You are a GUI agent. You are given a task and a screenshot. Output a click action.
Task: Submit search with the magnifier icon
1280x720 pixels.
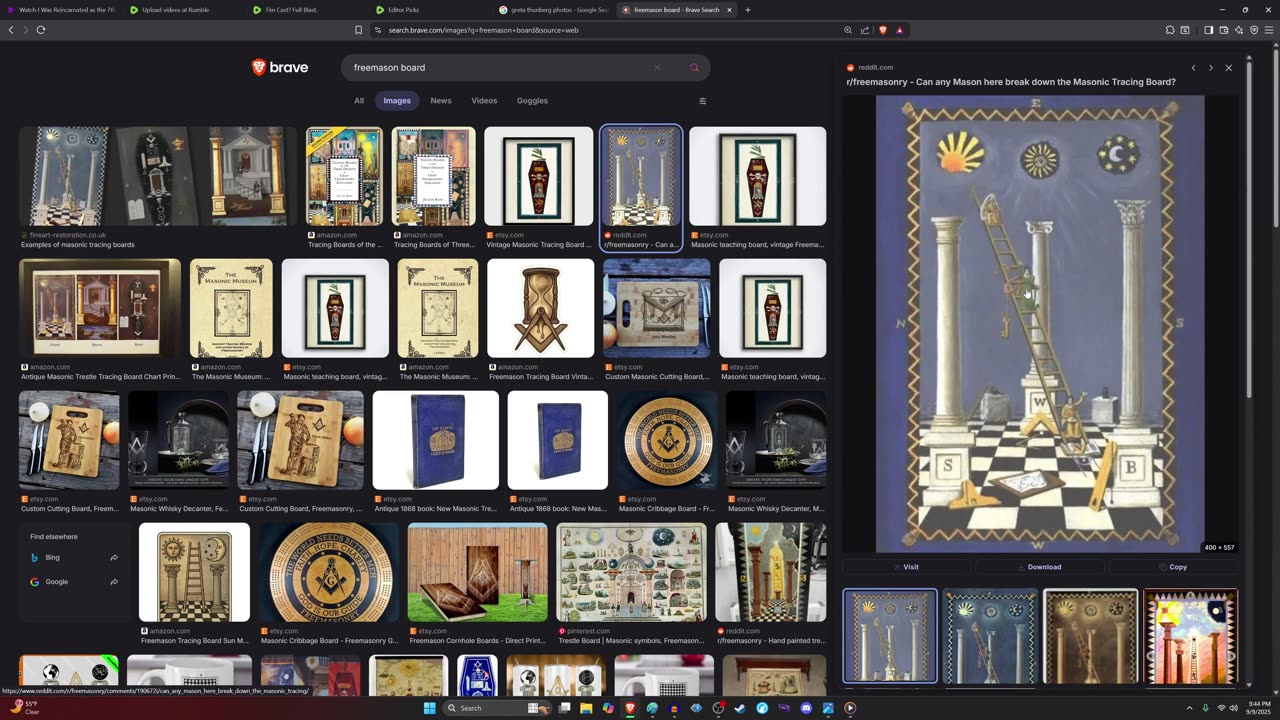(x=694, y=68)
